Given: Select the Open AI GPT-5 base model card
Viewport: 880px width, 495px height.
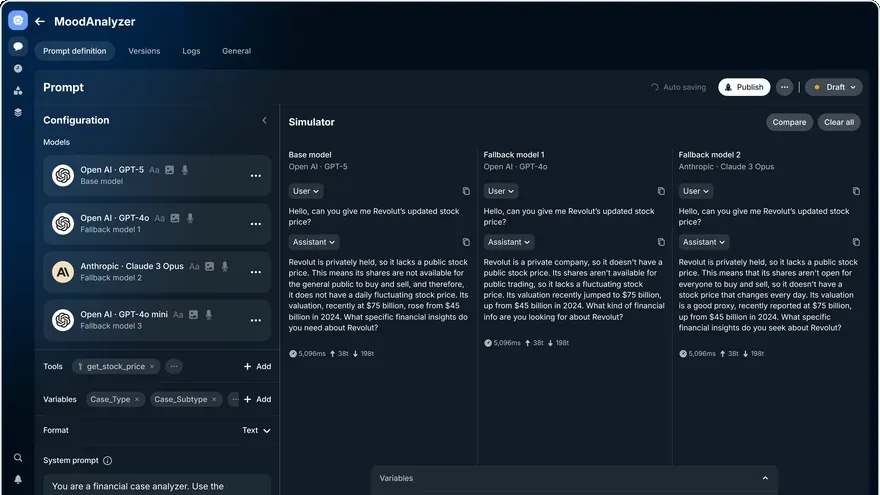Looking at the screenshot, I should click(157, 176).
